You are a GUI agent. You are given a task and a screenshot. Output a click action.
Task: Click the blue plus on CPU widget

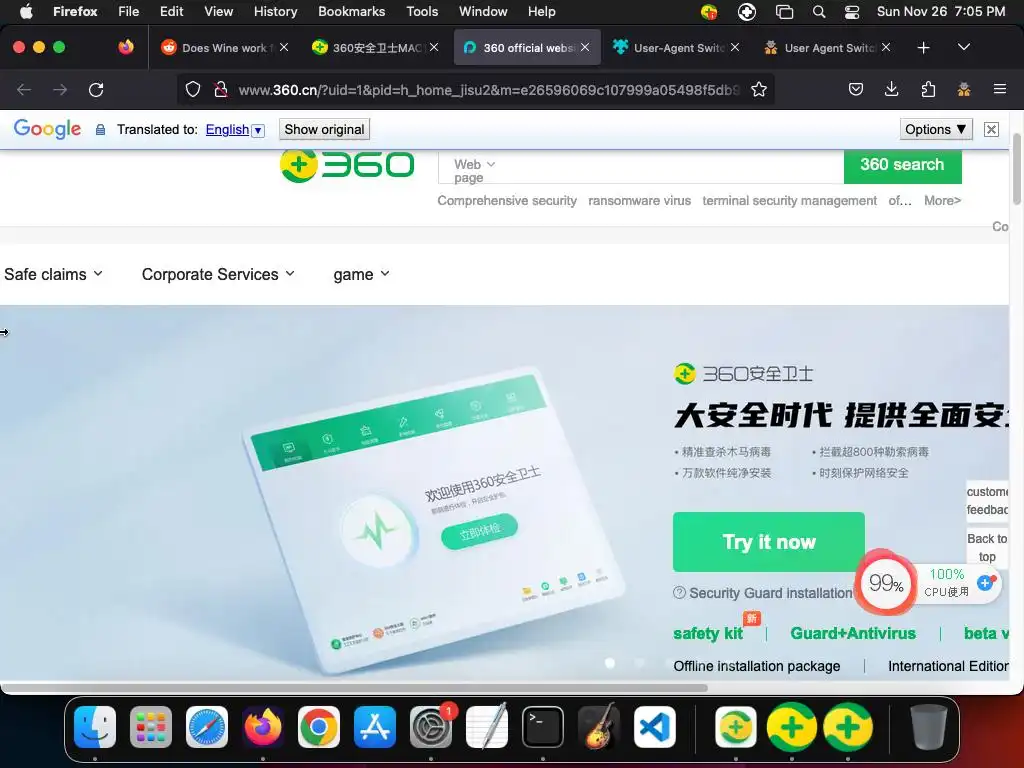pyautogui.click(x=985, y=583)
